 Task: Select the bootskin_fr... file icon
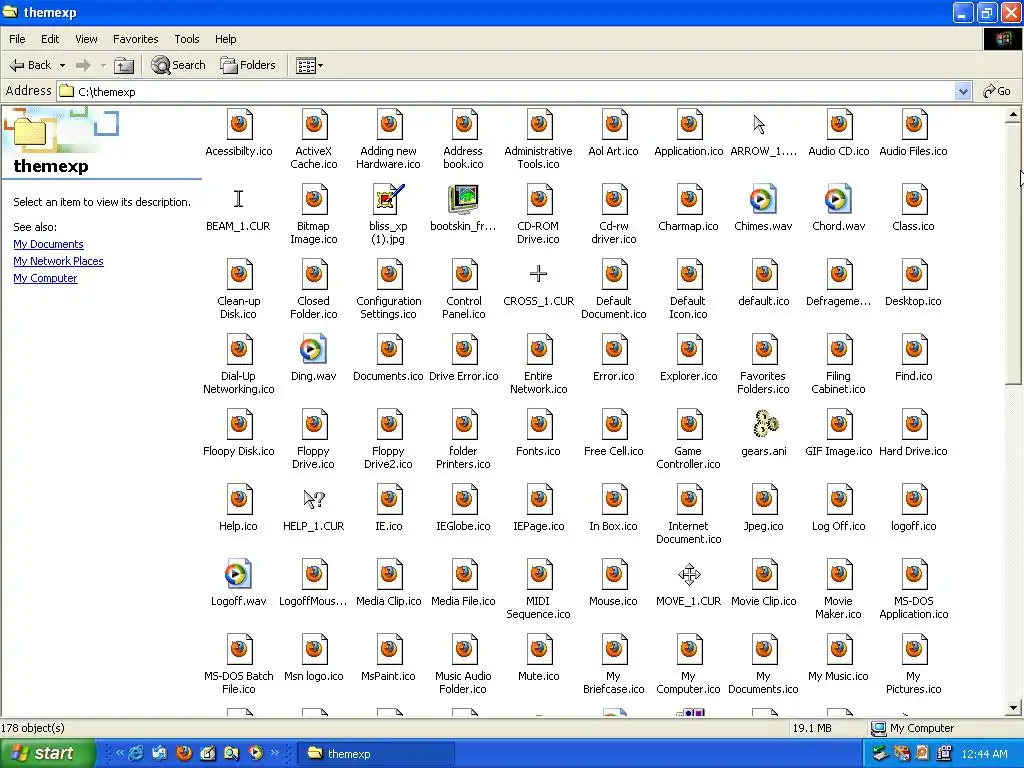(464, 199)
